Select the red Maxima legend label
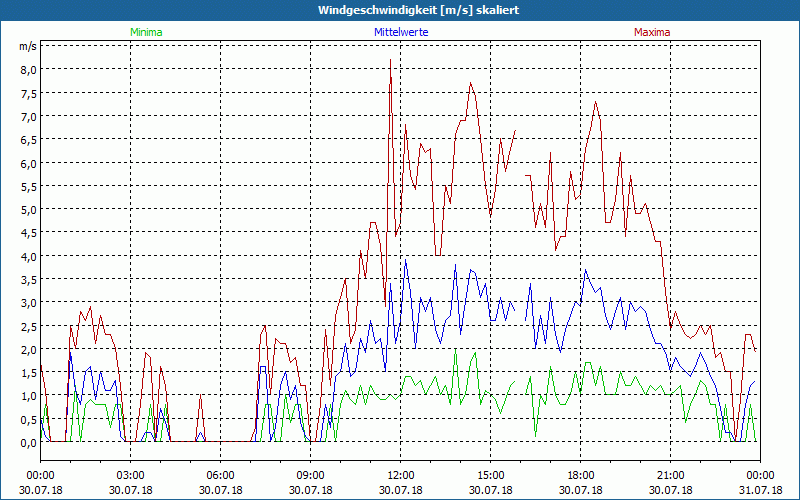This screenshot has height=500, width=800. coord(652,32)
